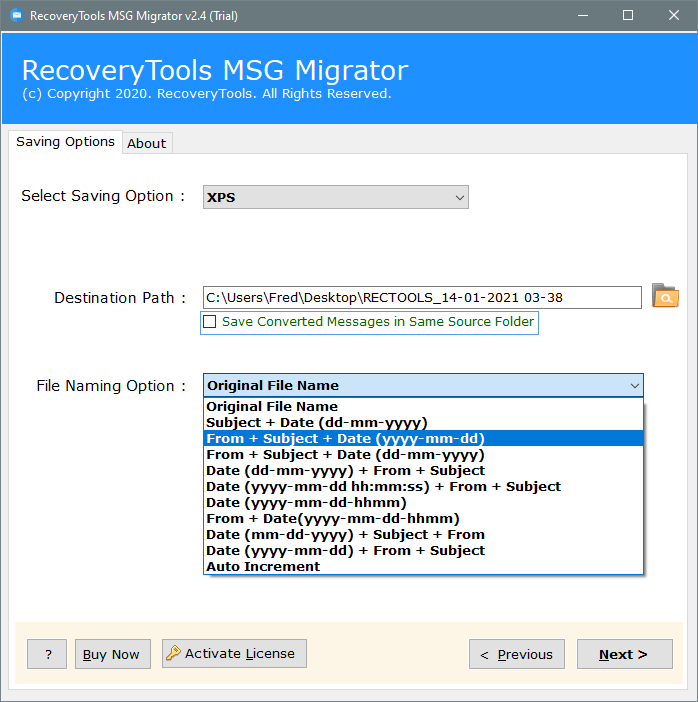Select 'From + Date(yyyy-mm-dd-hhmm)' naming option
Viewport: 698px width, 702px height.
pyautogui.click(x=423, y=518)
